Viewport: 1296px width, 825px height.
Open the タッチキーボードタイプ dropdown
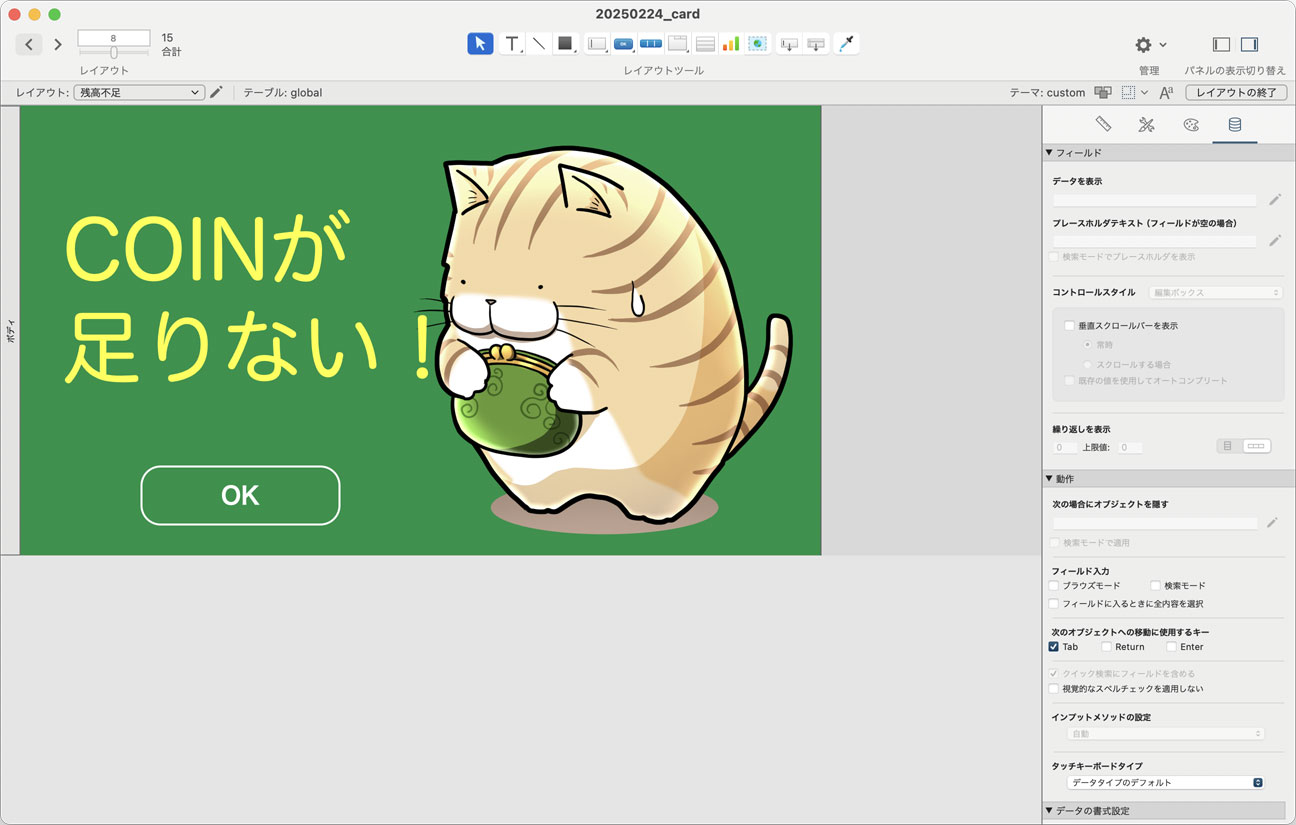[1166, 782]
